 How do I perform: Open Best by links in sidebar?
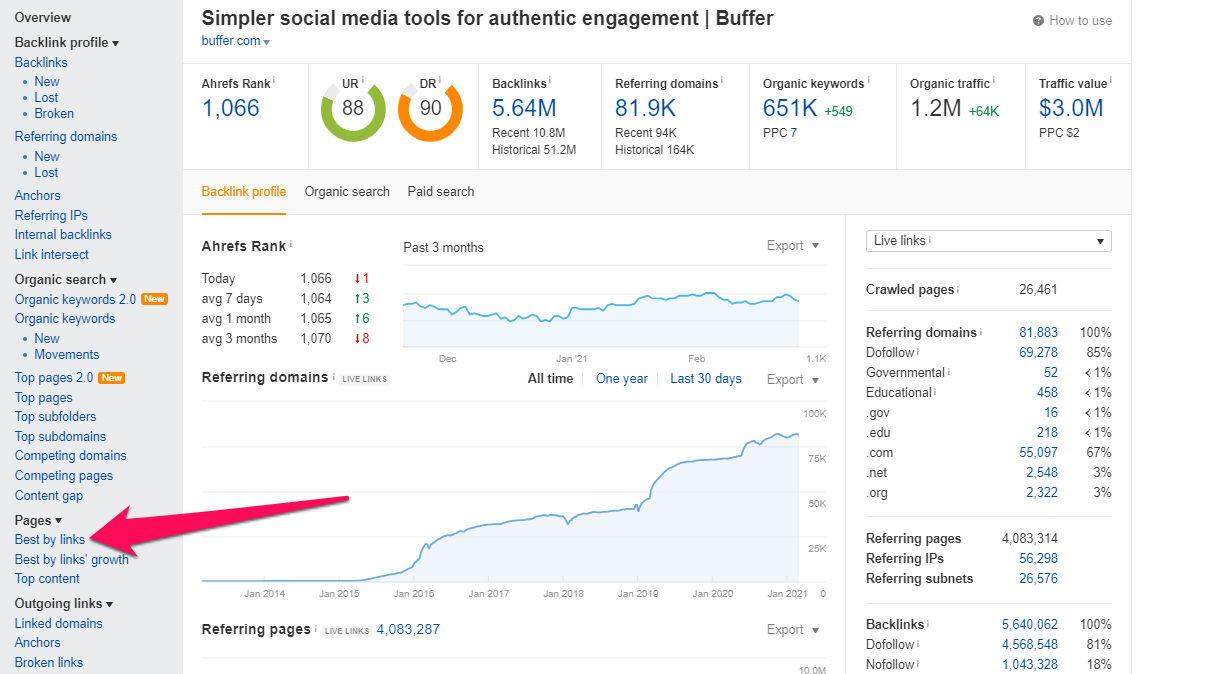tap(50, 540)
